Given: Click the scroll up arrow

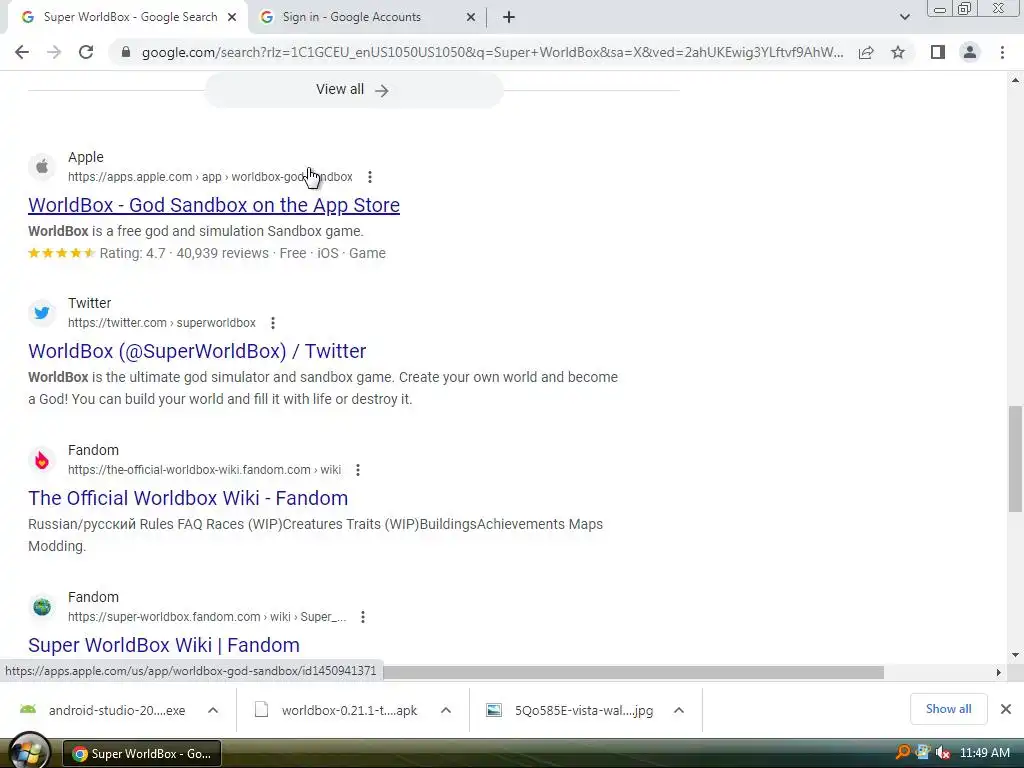Looking at the screenshot, I should pos(1015,80).
